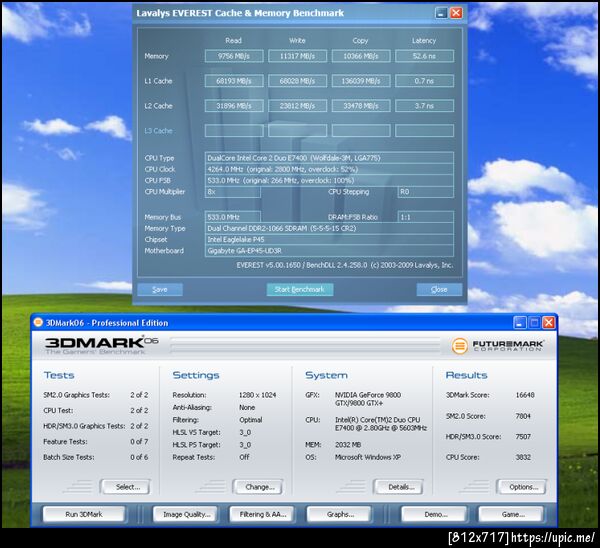Screen dimensions: 600x548
Task: Close the 3DMark06 window
Action: tap(549, 323)
